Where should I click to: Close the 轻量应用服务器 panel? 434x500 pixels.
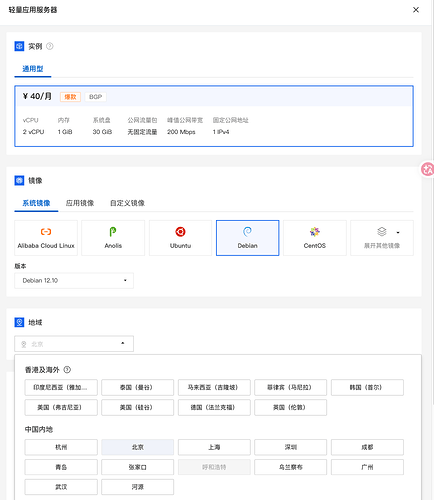416,10
